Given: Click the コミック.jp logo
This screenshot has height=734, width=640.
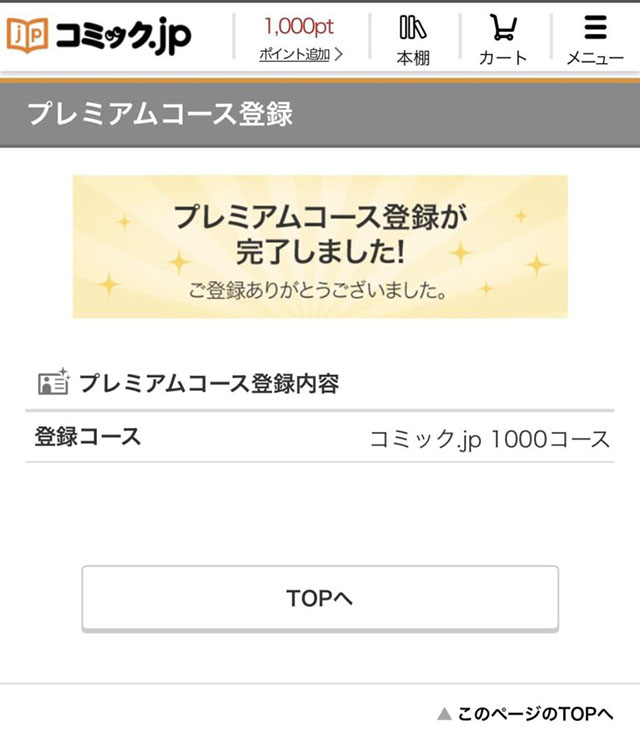Looking at the screenshot, I should (x=99, y=37).
